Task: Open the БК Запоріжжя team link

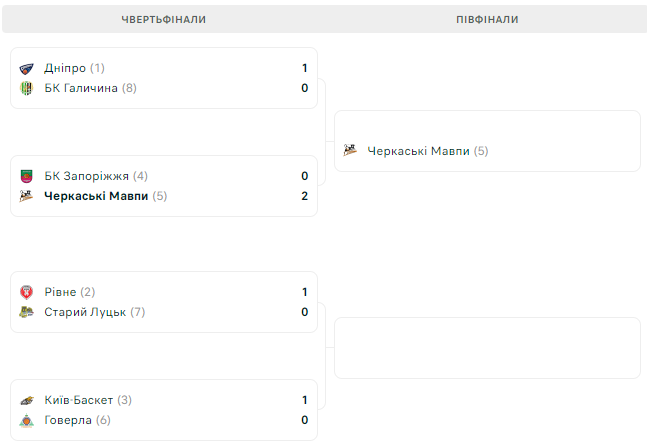Action: tap(87, 176)
